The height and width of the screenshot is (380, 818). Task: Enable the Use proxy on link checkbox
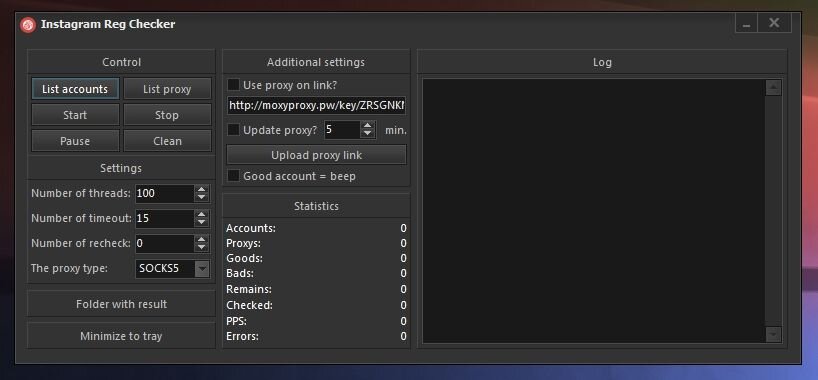click(x=234, y=85)
